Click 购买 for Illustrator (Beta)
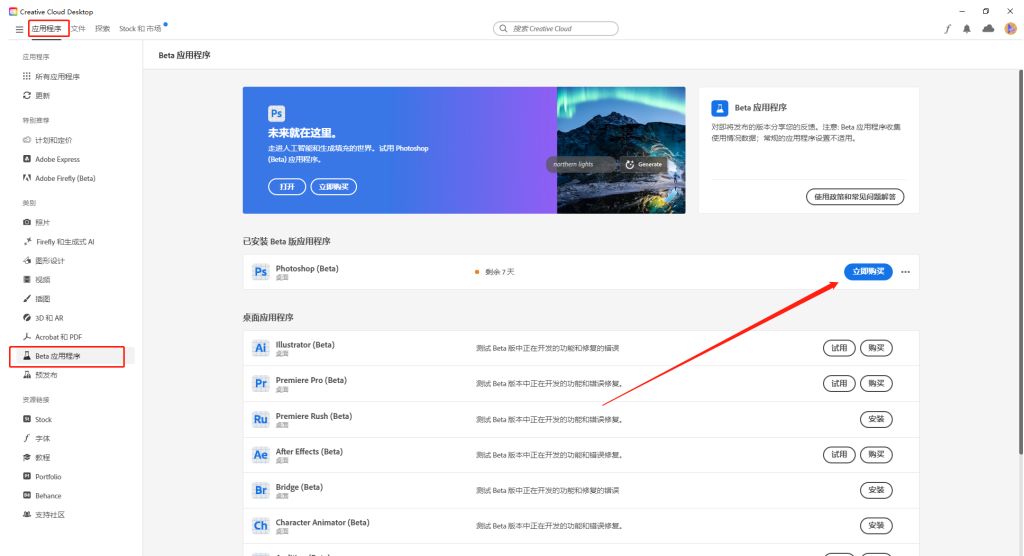This screenshot has width=1024, height=556. point(876,348)
